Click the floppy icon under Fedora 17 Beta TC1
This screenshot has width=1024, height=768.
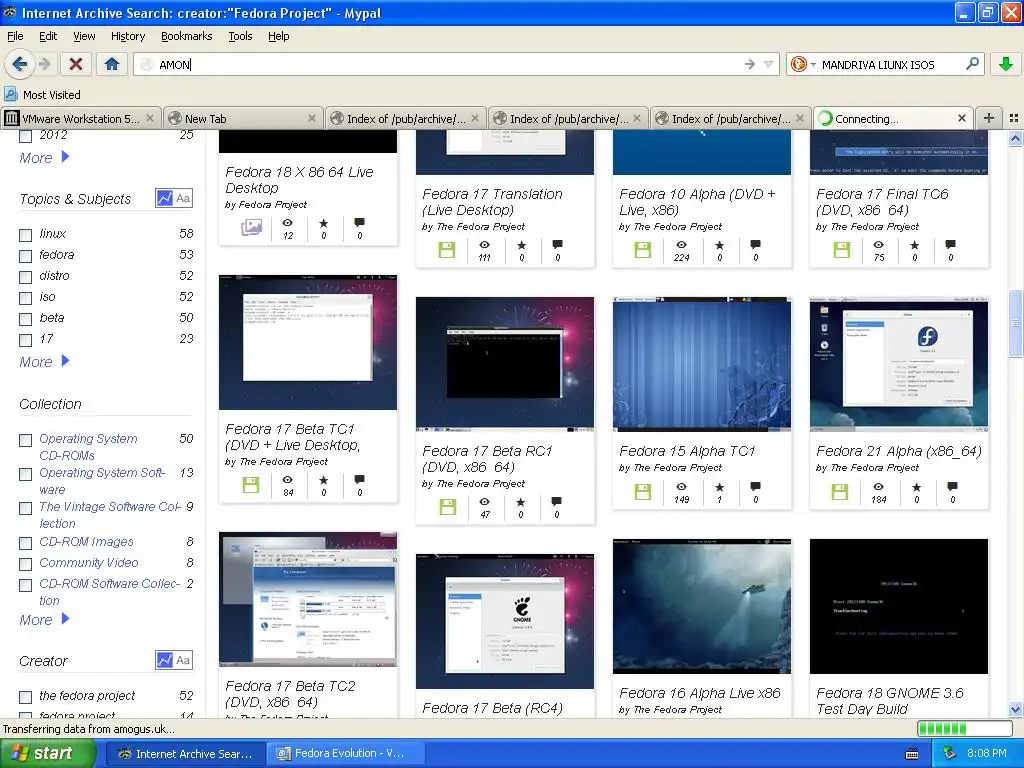[251, 485]
